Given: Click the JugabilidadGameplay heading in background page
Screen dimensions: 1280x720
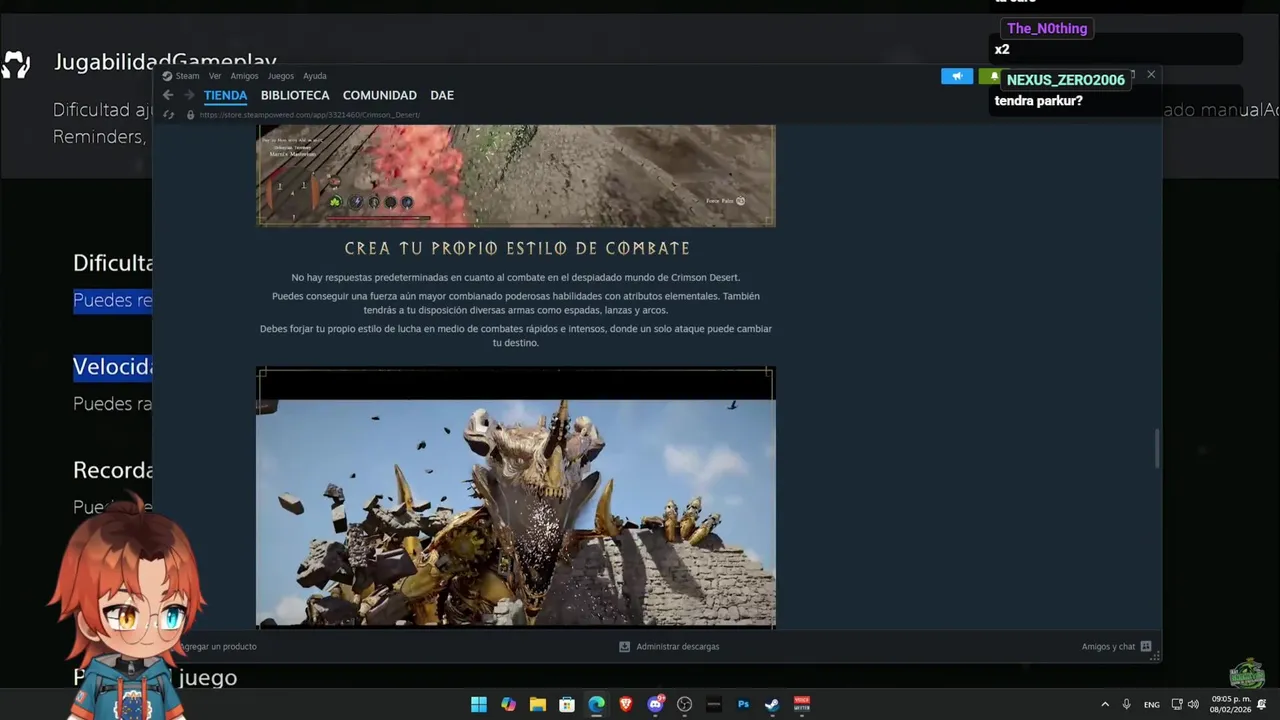Looking at the screenshot, I should click(x=165, y=61).
